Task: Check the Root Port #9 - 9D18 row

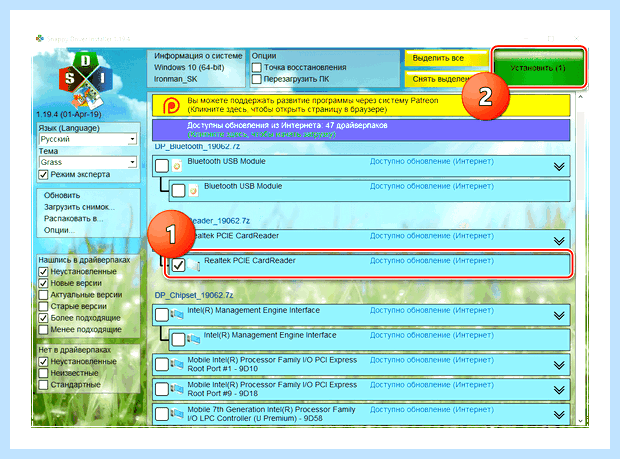Action: coord(162,389)
